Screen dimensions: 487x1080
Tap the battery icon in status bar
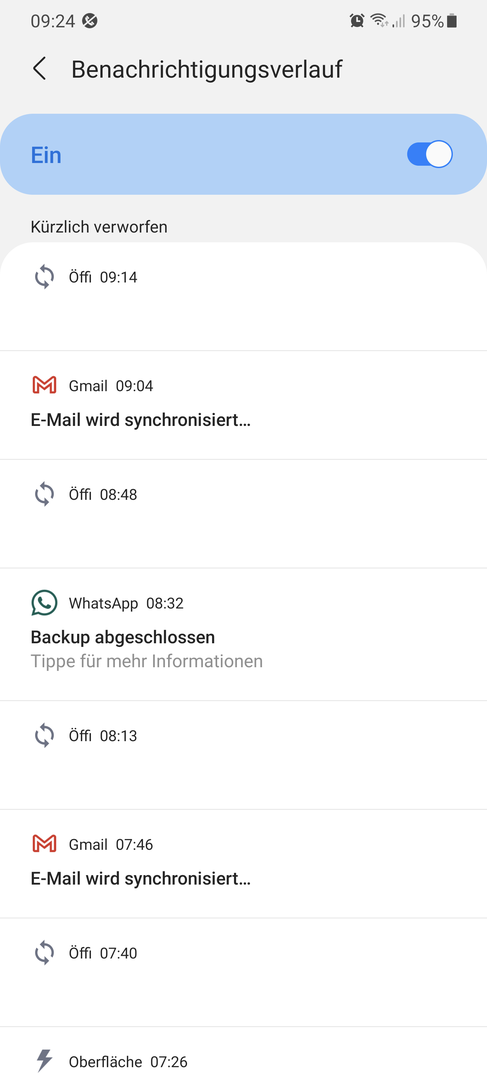point(452,21)
